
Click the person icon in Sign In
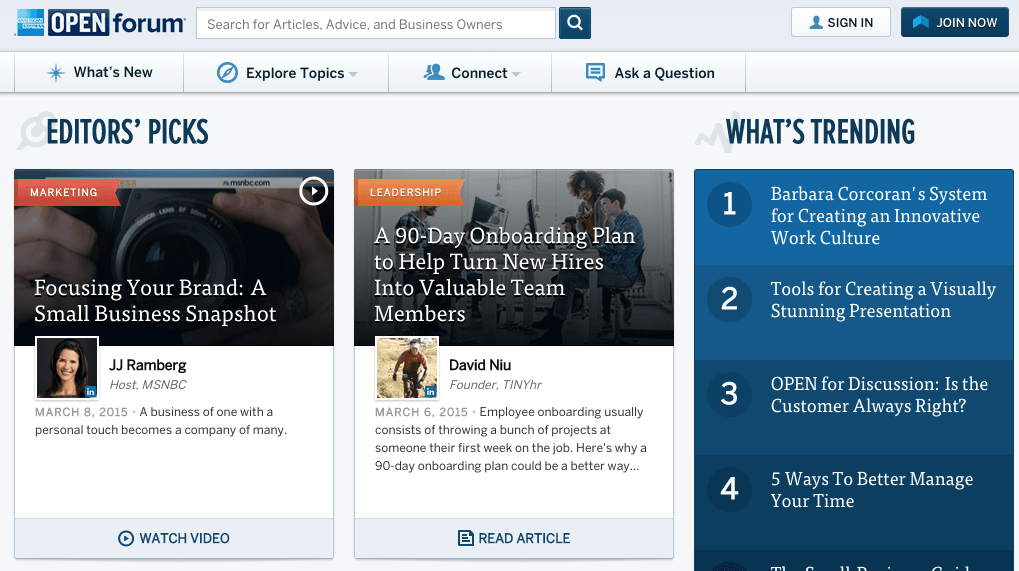pyautogui.click(x=816, y=23)
